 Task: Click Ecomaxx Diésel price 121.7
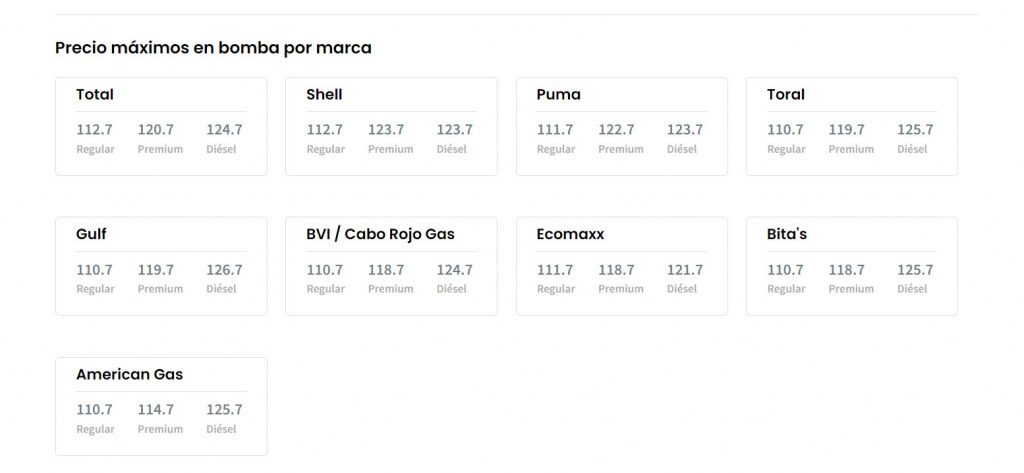click(685, 269)
